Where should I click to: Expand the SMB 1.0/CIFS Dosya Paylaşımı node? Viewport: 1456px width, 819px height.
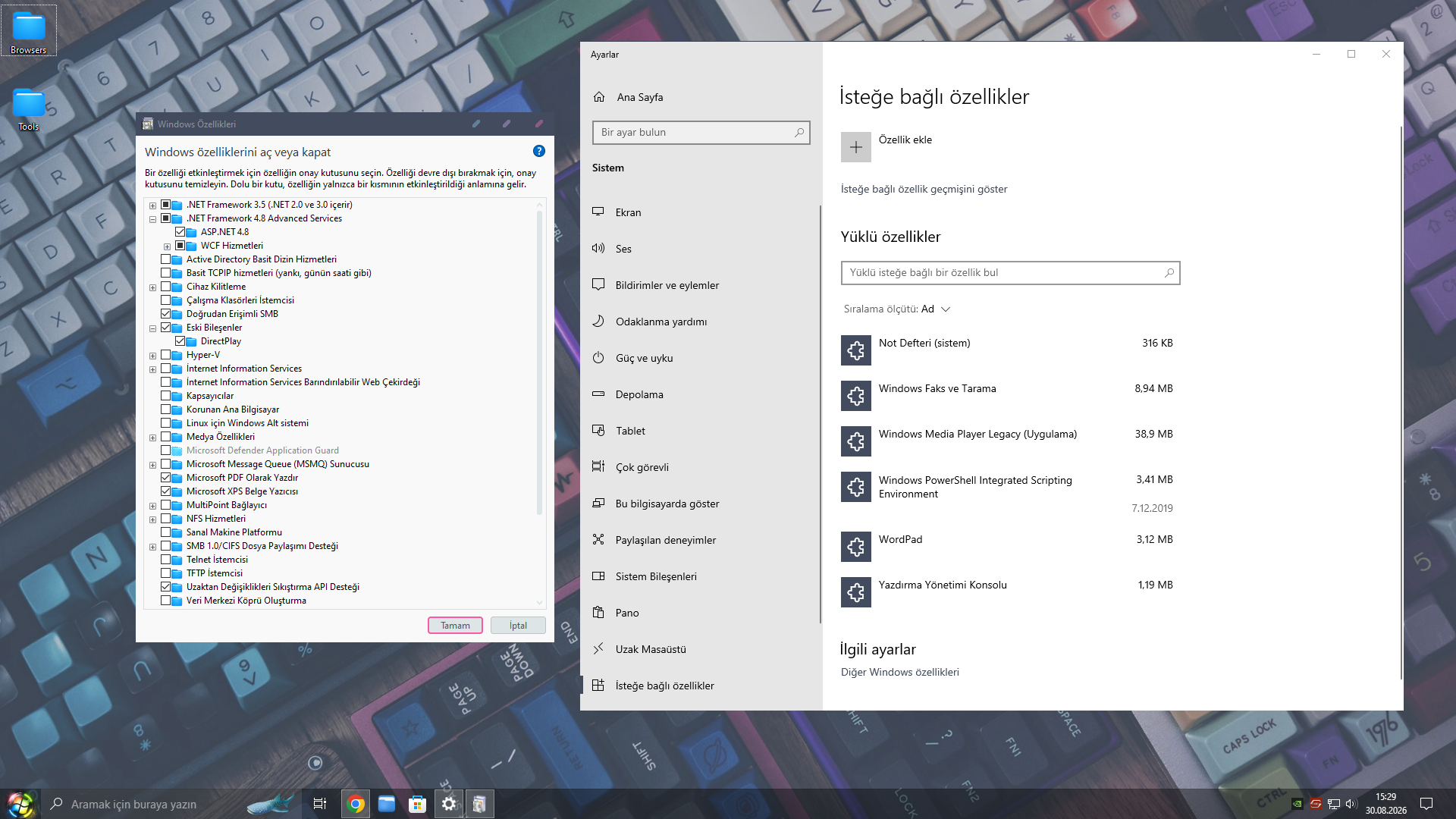coord(153,547)
